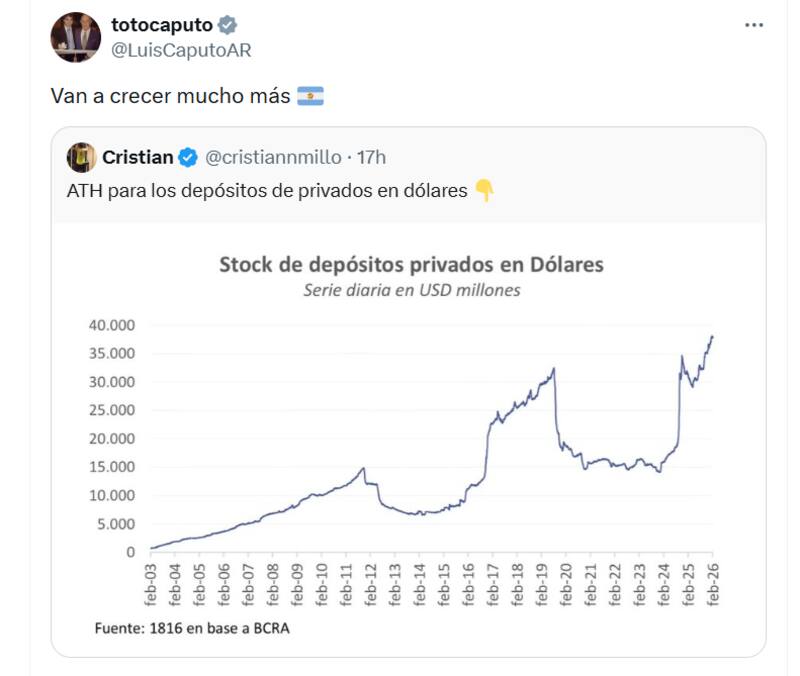Viewport: 800px width, 676px height.
Task: Click chart title "Stock de depósitos privados"
Action: pos(411,265)
